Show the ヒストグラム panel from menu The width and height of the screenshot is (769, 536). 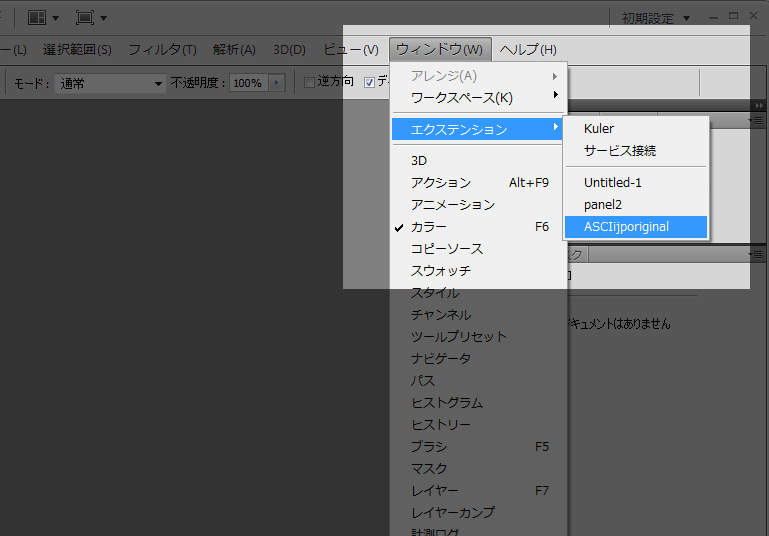[x=446, y=403]
